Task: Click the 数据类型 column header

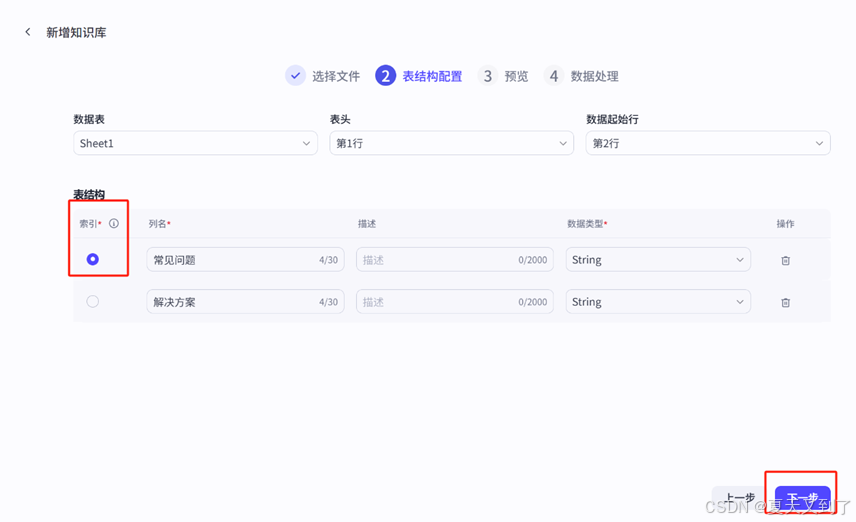Action: [587, 224]
